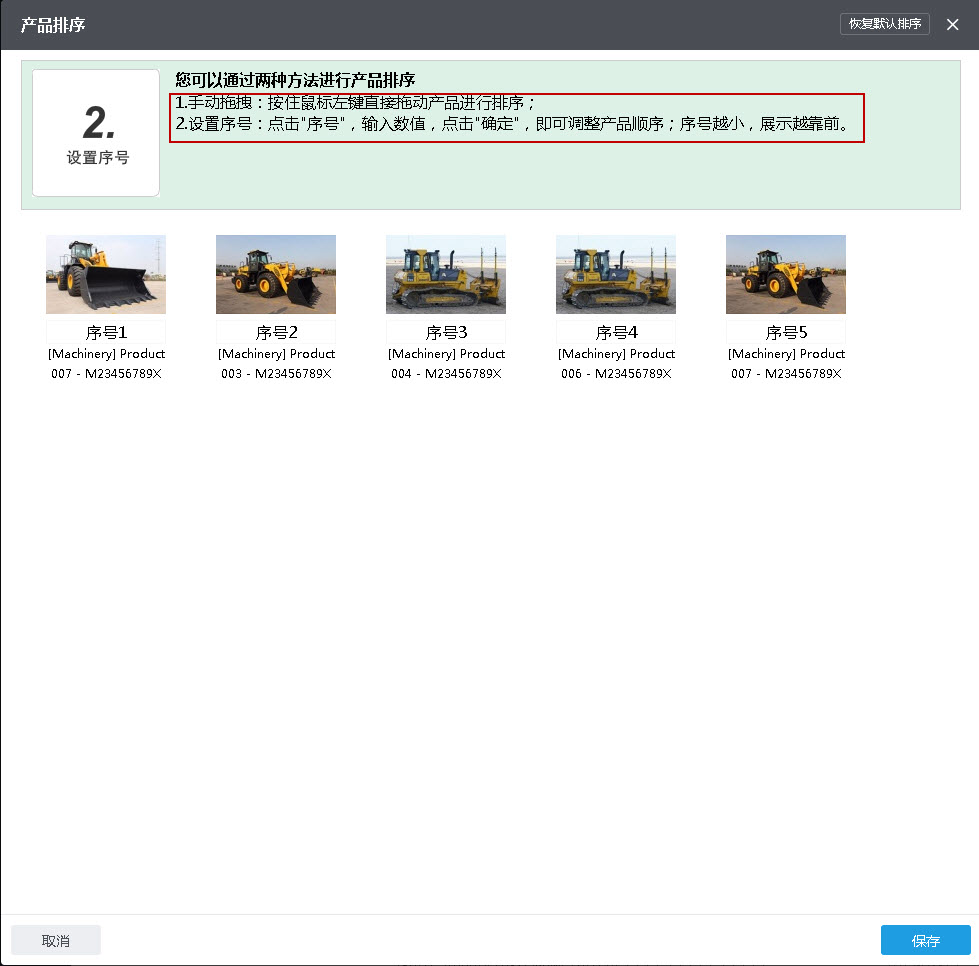Click product name Product 004 - M23456789X
The image size is (979, 966).
pos(445,363)
